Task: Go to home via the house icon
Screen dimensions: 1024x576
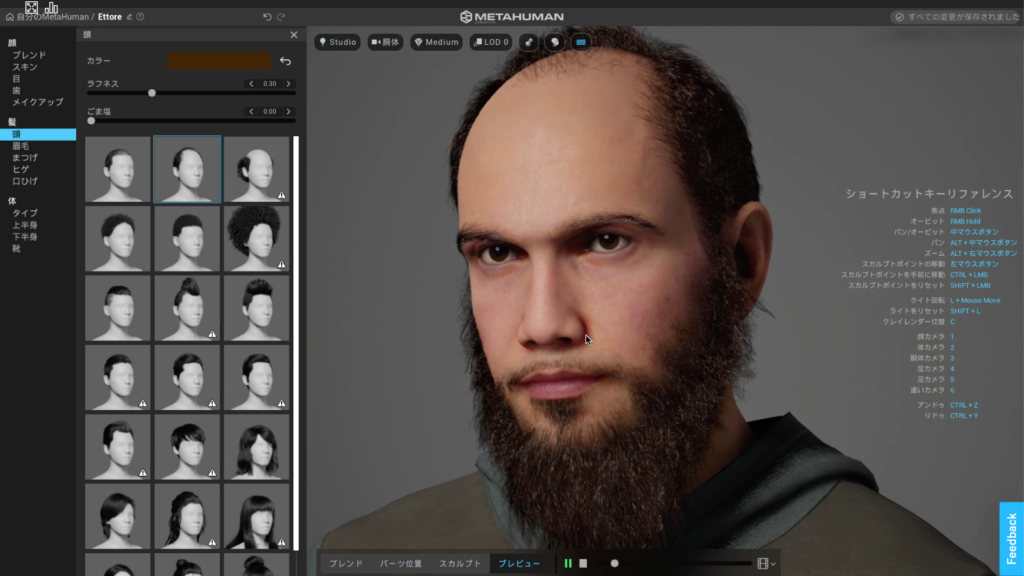Action: [10, 17]
